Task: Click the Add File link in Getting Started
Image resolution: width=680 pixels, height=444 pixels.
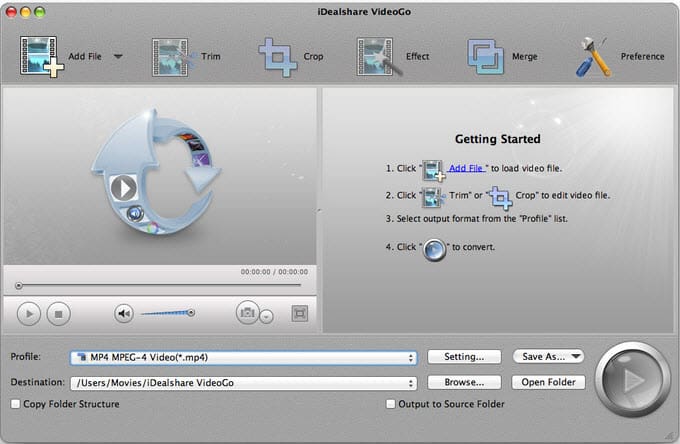Action: (466, 168)
